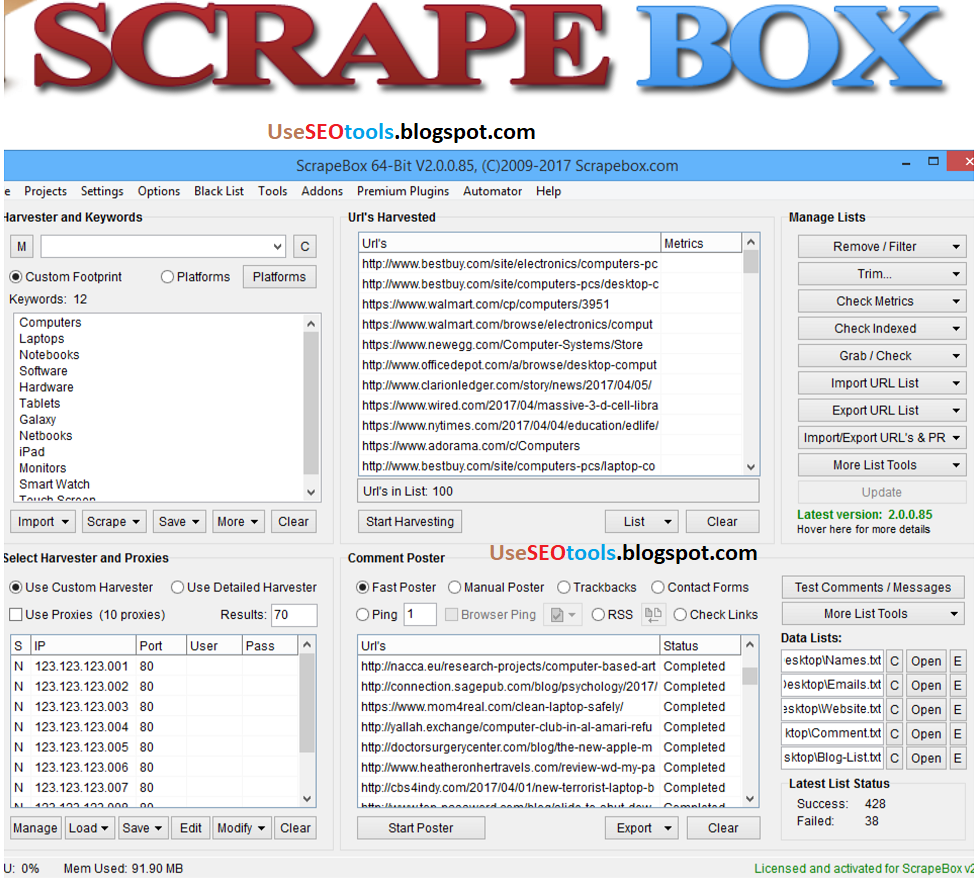Expand the Import URL List dropdown

[x=882, y=383]
